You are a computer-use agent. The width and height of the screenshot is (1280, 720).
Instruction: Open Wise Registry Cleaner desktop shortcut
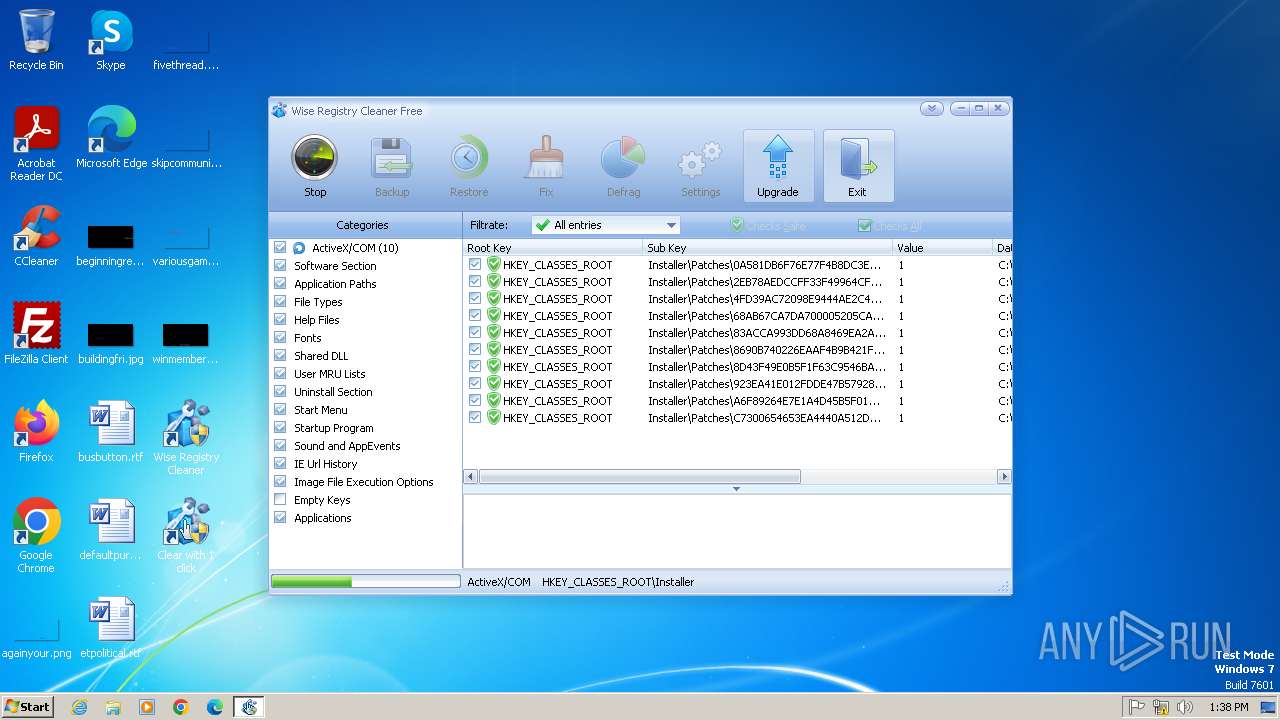click(186, 437)
